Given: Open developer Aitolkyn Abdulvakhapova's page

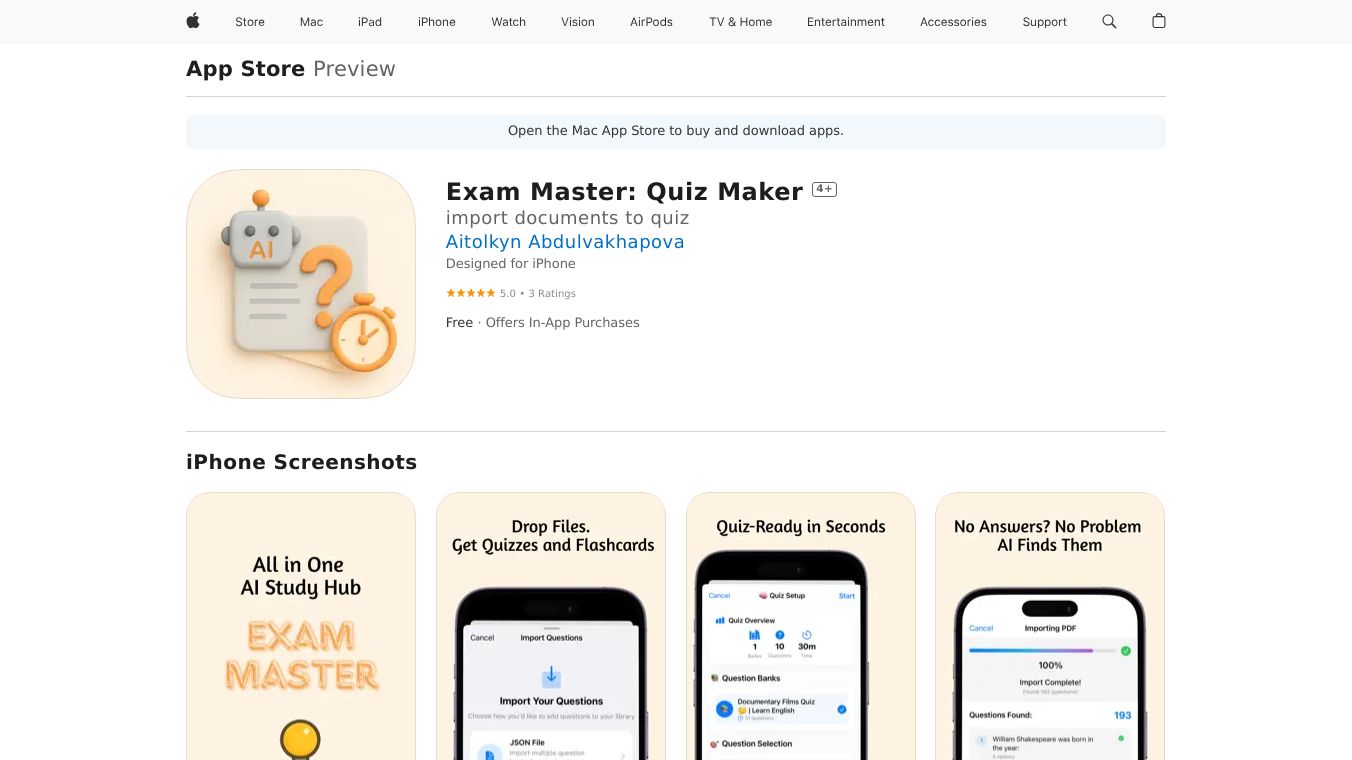Looking at the screenshot, I should point(565,242).
